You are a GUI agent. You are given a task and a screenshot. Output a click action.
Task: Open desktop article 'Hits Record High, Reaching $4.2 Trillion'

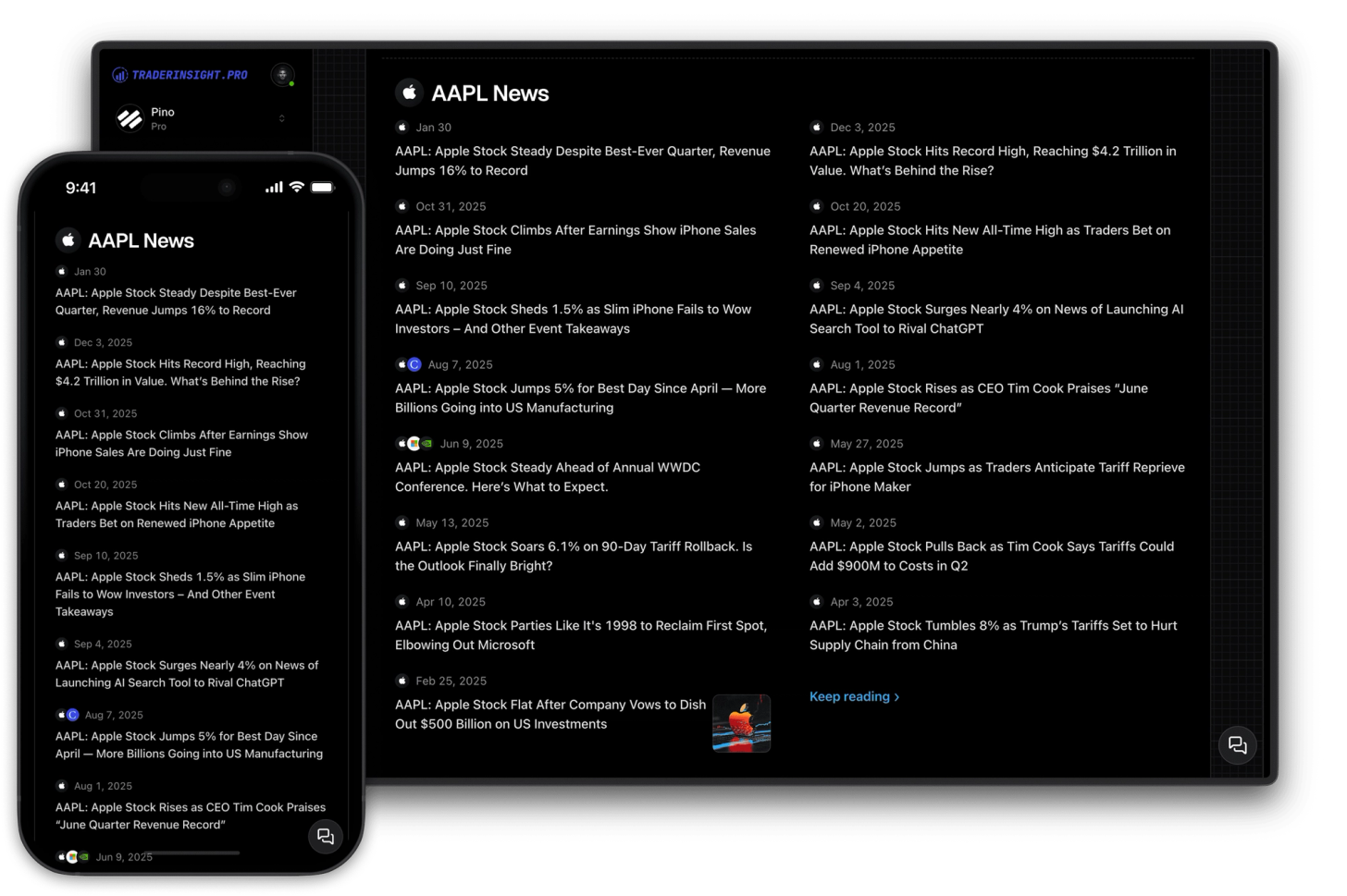click(x=993, y=161)
